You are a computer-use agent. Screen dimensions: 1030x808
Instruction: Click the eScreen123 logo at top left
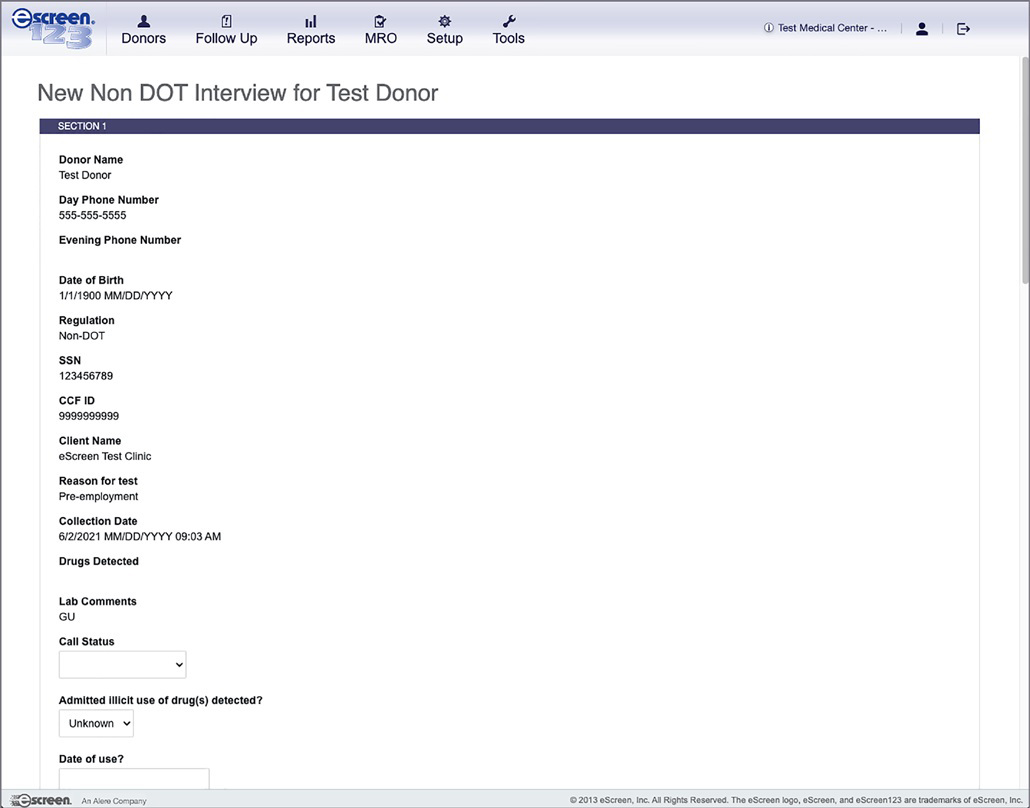[x=54, y=28]
